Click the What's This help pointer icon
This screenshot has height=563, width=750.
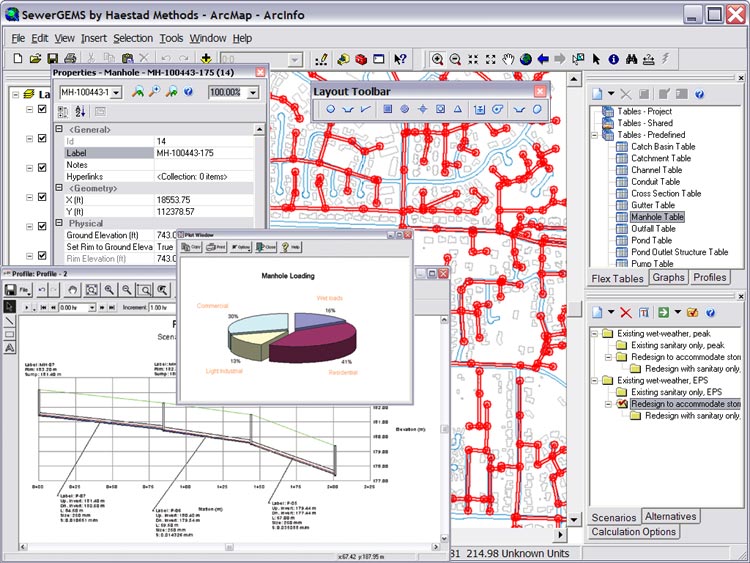click(x=400, y=59)
